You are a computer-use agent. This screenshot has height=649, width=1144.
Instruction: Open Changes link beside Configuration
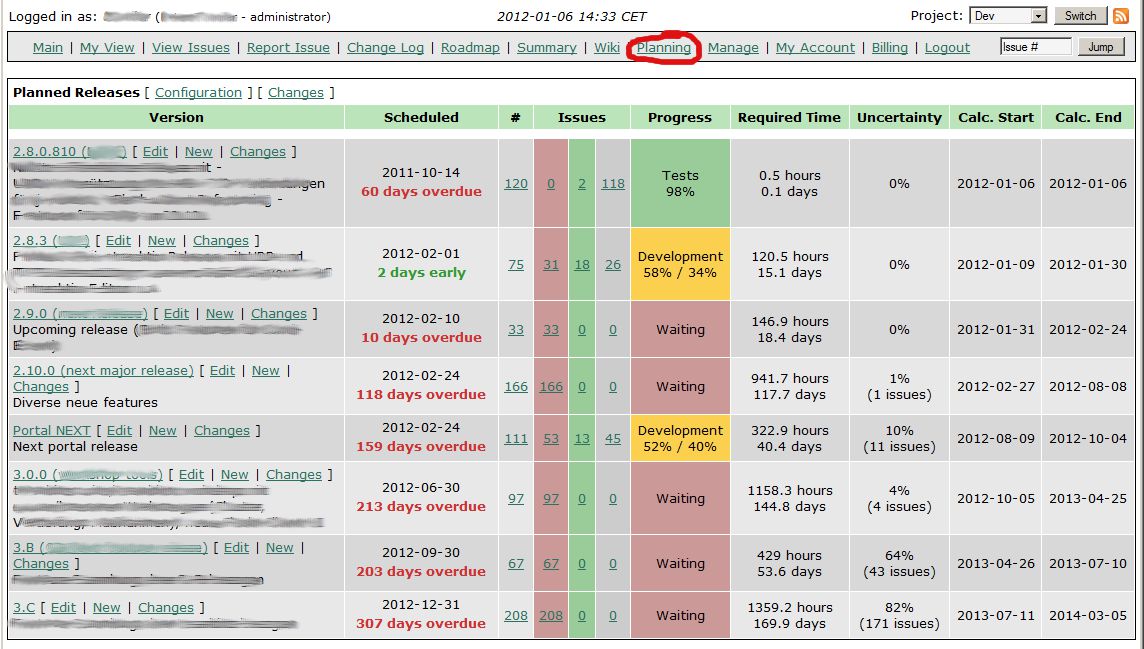point(295,92)
